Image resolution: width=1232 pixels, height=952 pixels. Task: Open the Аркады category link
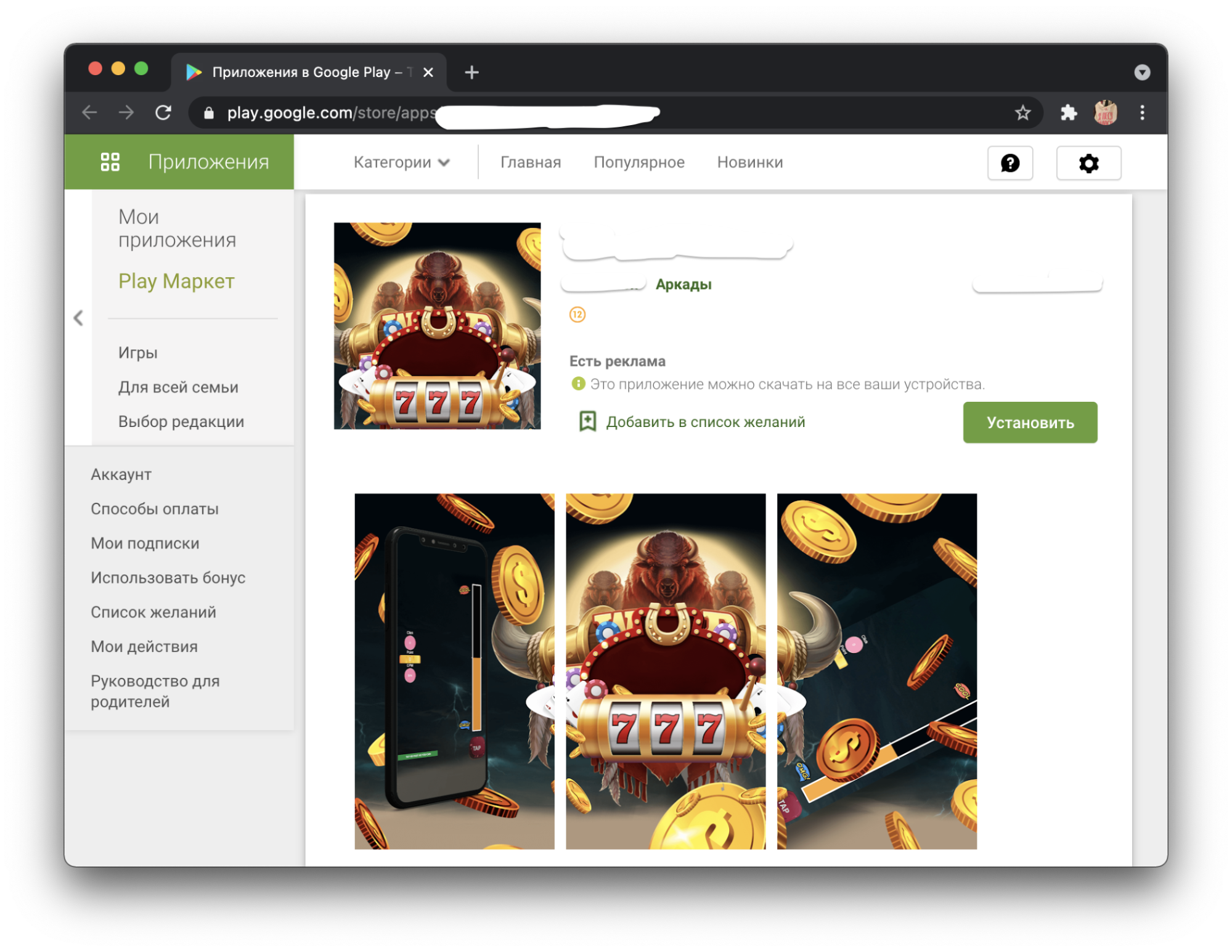pyautogui.click(x=683, y=285)
